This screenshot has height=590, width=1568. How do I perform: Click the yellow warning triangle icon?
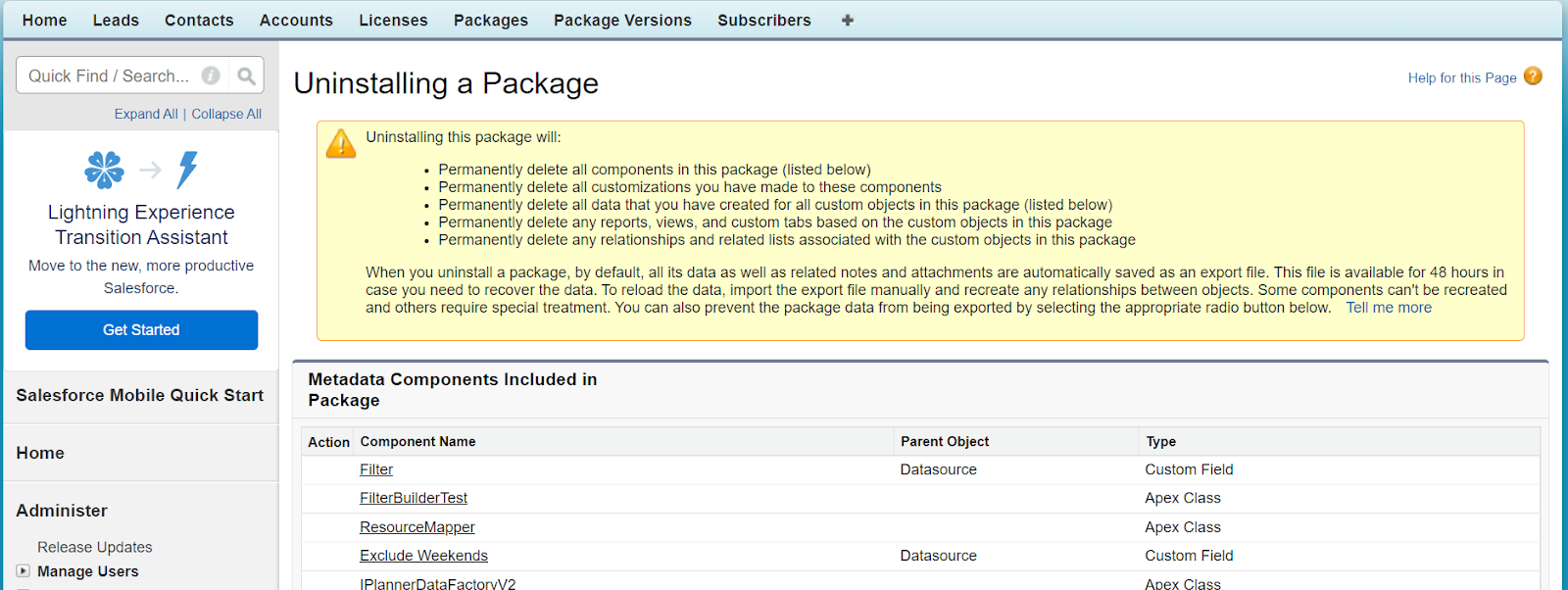[x=341, y=144]
